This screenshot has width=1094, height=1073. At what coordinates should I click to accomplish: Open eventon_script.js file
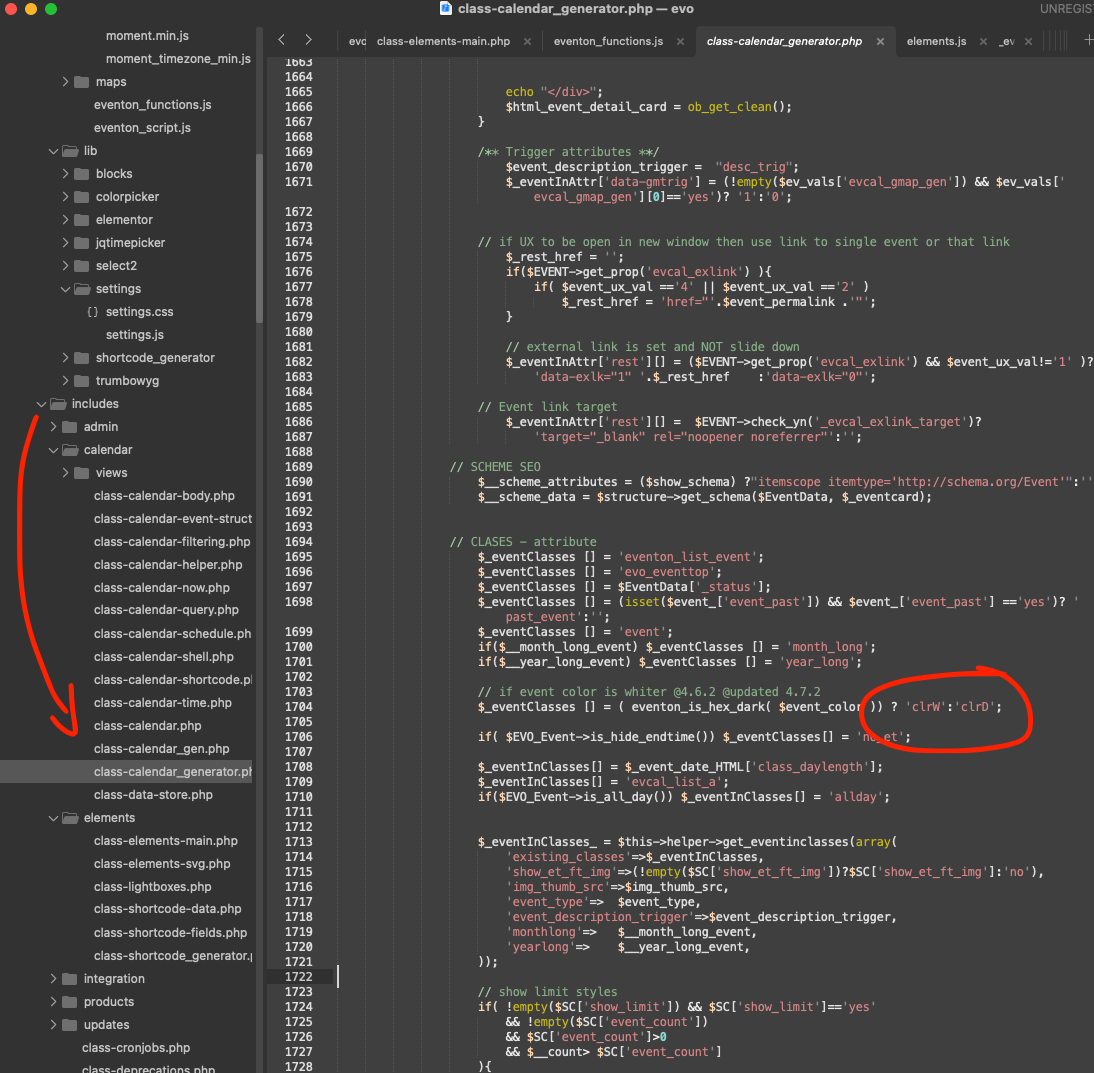click(x=142, y=128)
